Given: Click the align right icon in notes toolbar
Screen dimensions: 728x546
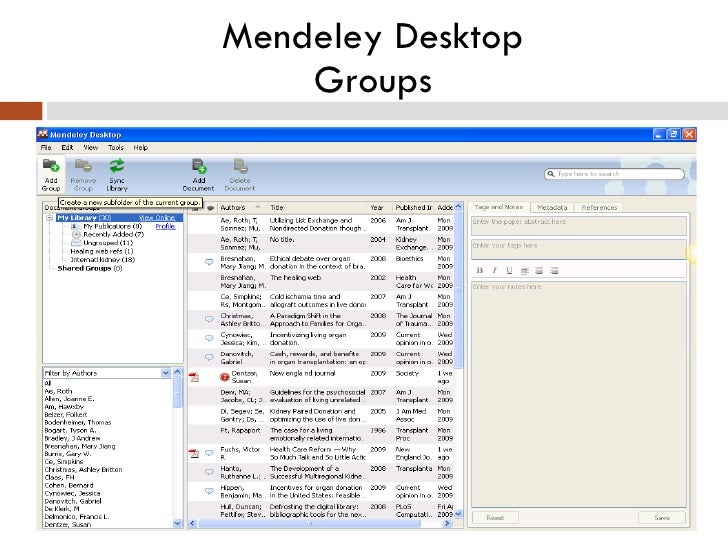Looking at the screenshot, I should tap(554, 270).
